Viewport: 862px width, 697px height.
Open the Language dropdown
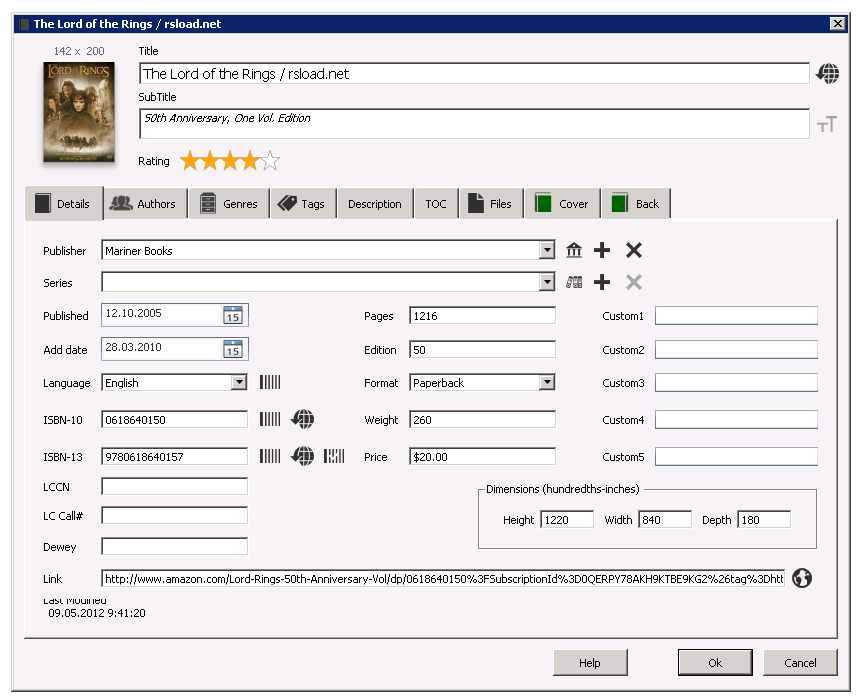click(x=239, y=382)
